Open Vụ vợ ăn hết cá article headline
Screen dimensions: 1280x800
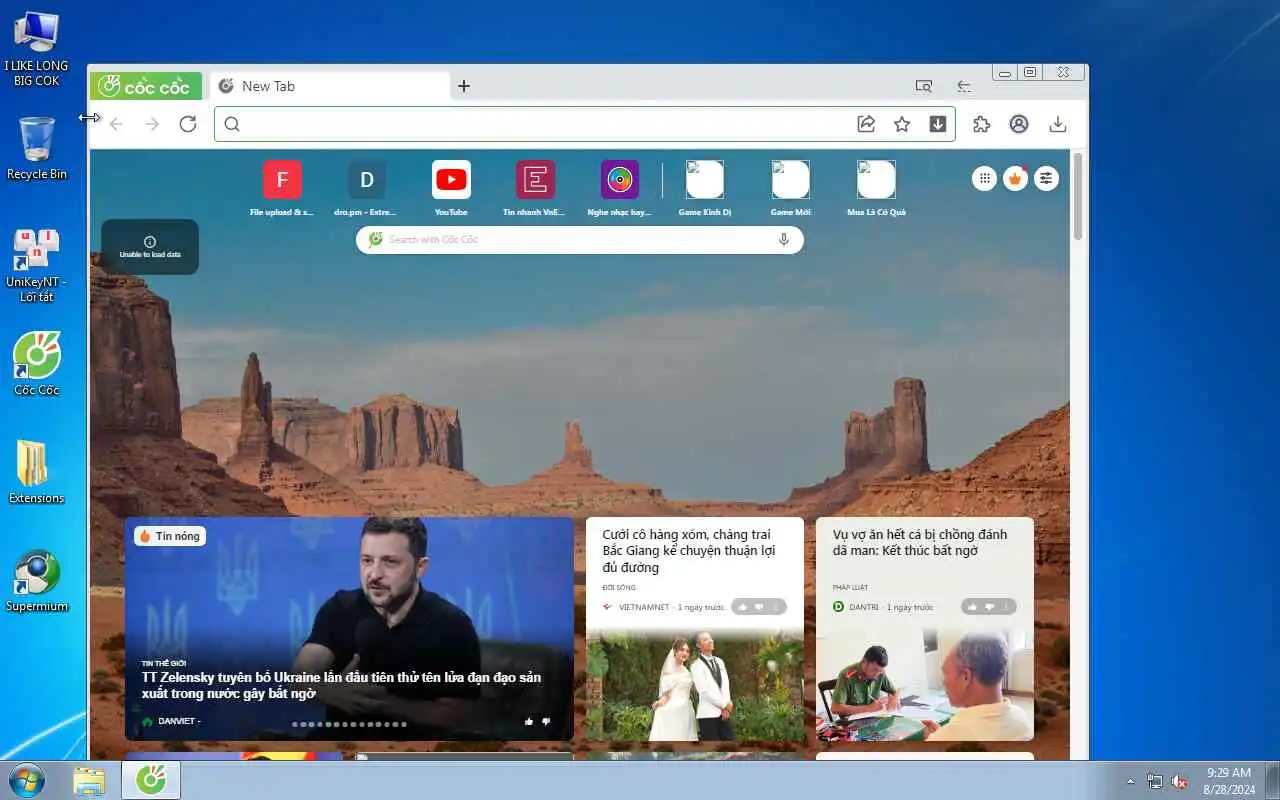pos(920,542)
